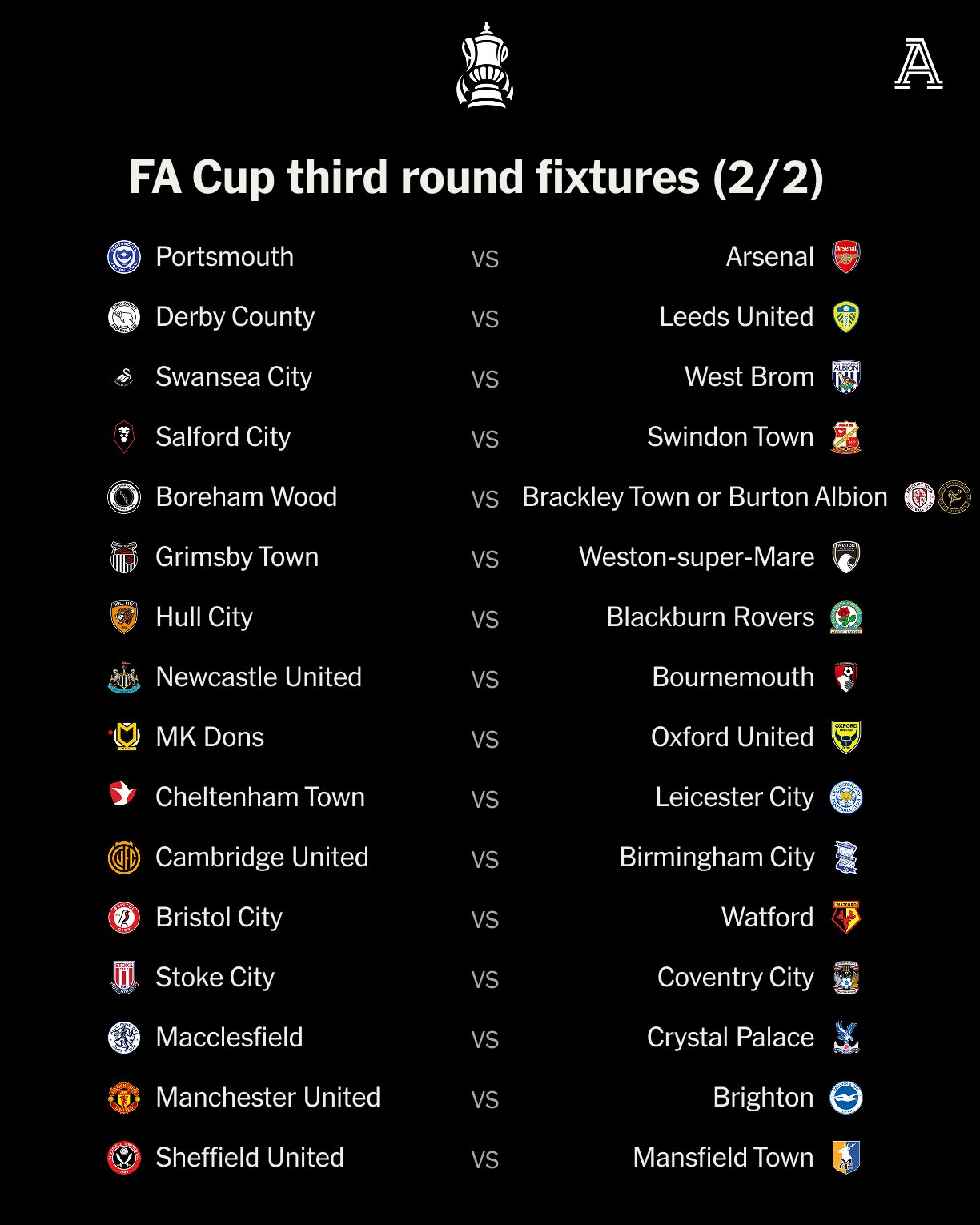Image resolution: width=980 pixels, height=1225 pixels.
Task: Click the Brighton club crest
Action: [x=846, y=1098]
